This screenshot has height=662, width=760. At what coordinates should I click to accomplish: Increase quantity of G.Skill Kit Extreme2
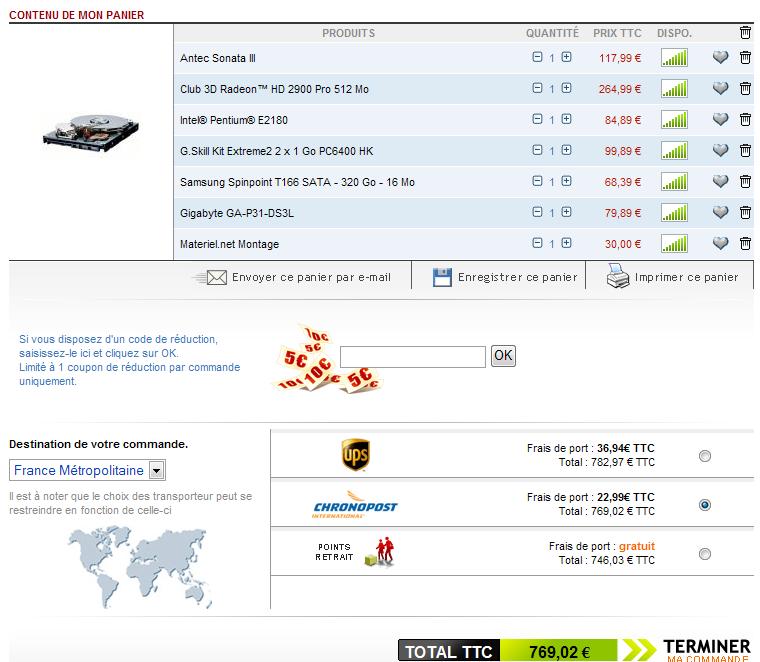point(566,150)
